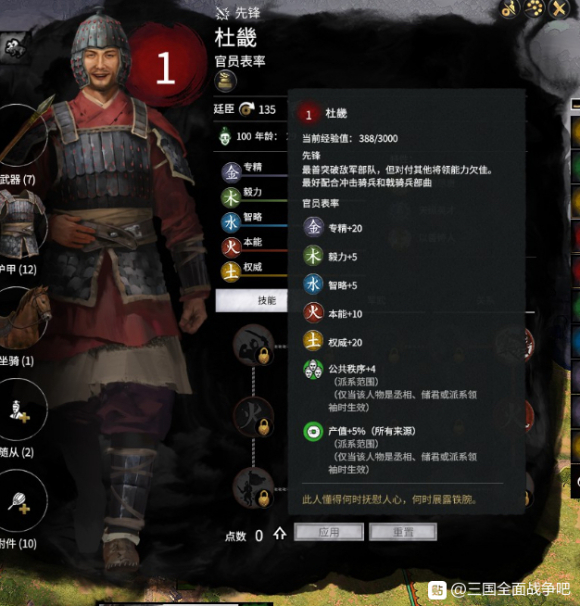The image size is (580, 606).
Task: Click the 应用 apply button
Action: (329, 532)
